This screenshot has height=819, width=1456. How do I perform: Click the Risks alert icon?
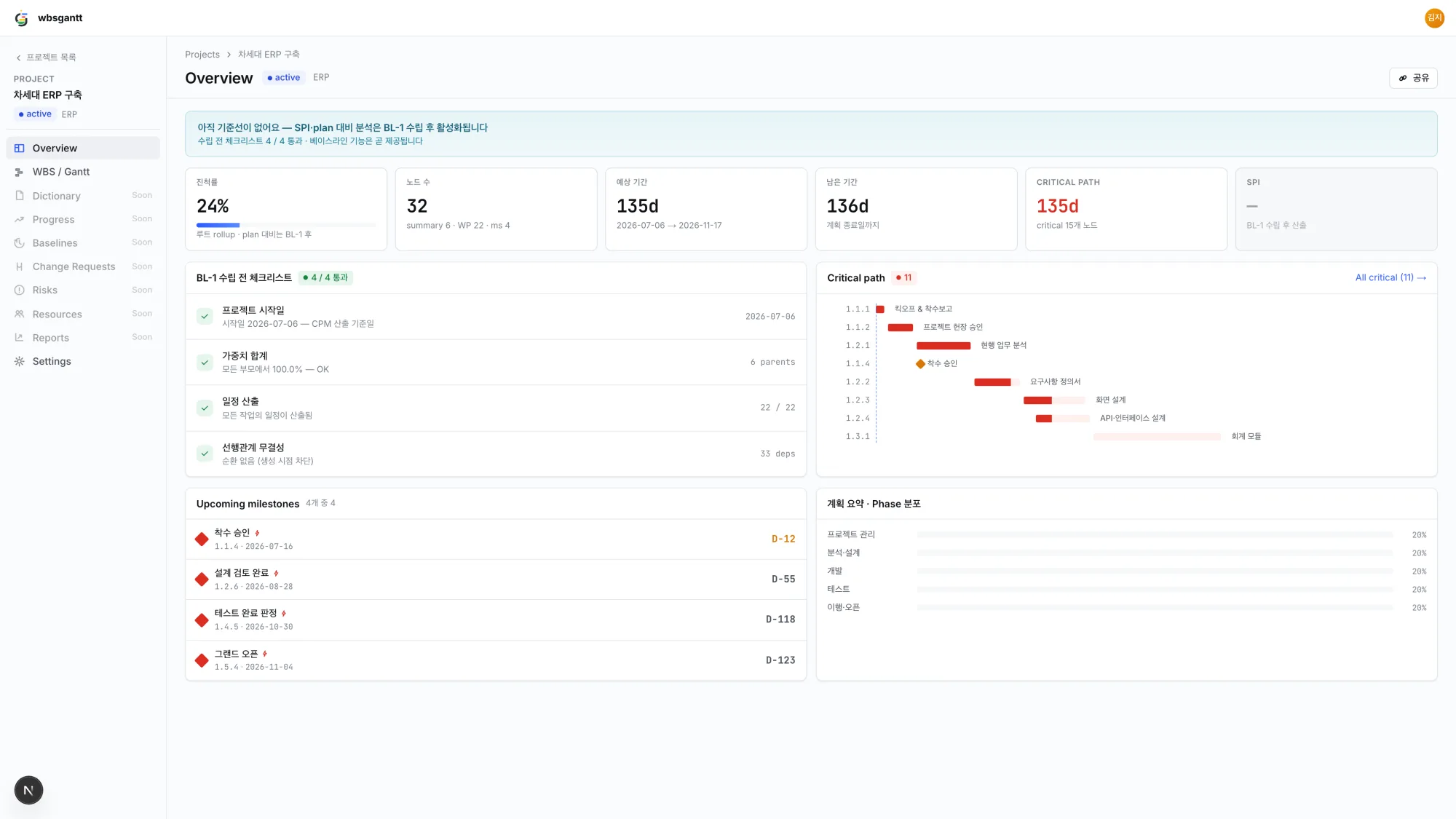tap(20, 290)
